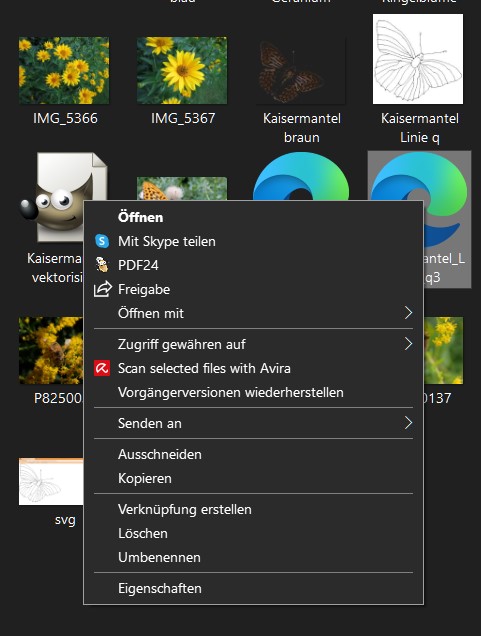Select the butterfly photo behind the menu top

182,189
